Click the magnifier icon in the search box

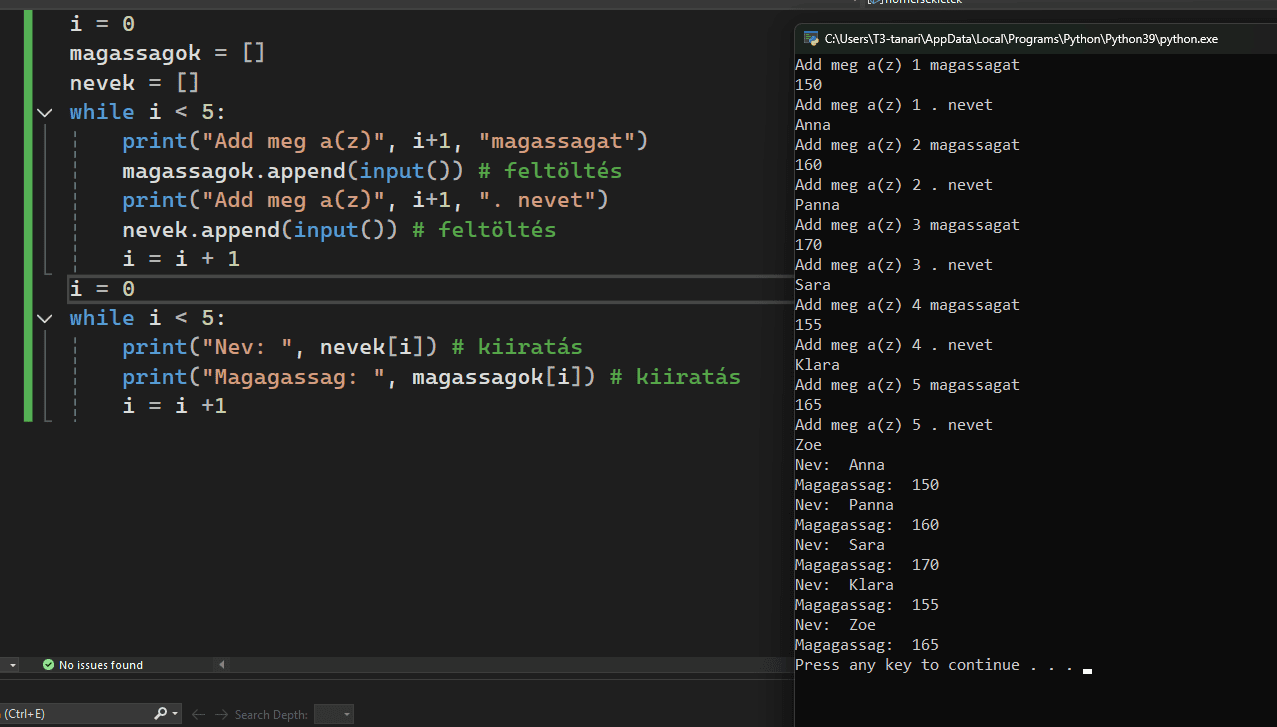[161, 714]
